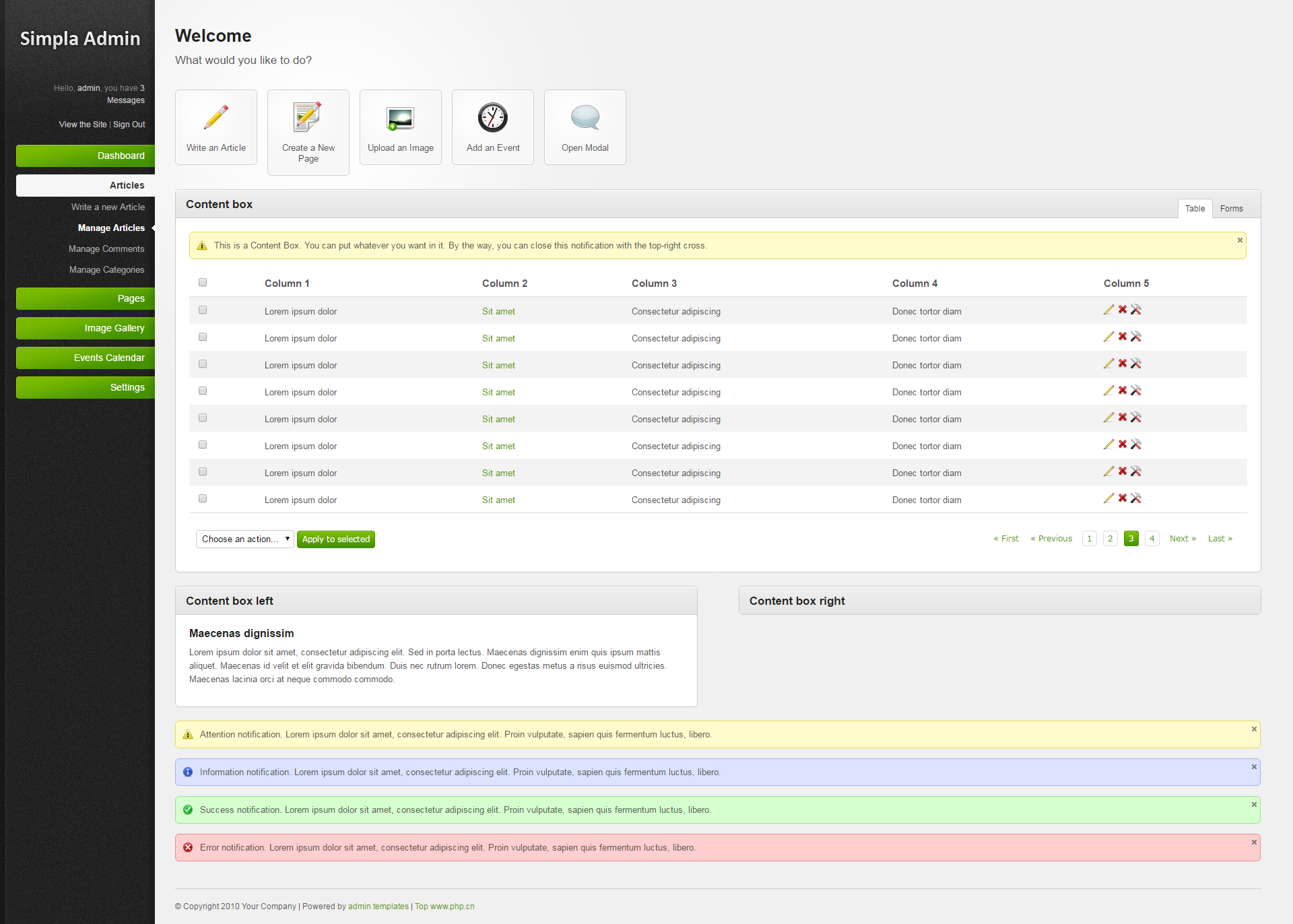Click the edit pencil icon in the second table row
Screen dimensions: 1293x924
click(x=1109, y=337)
